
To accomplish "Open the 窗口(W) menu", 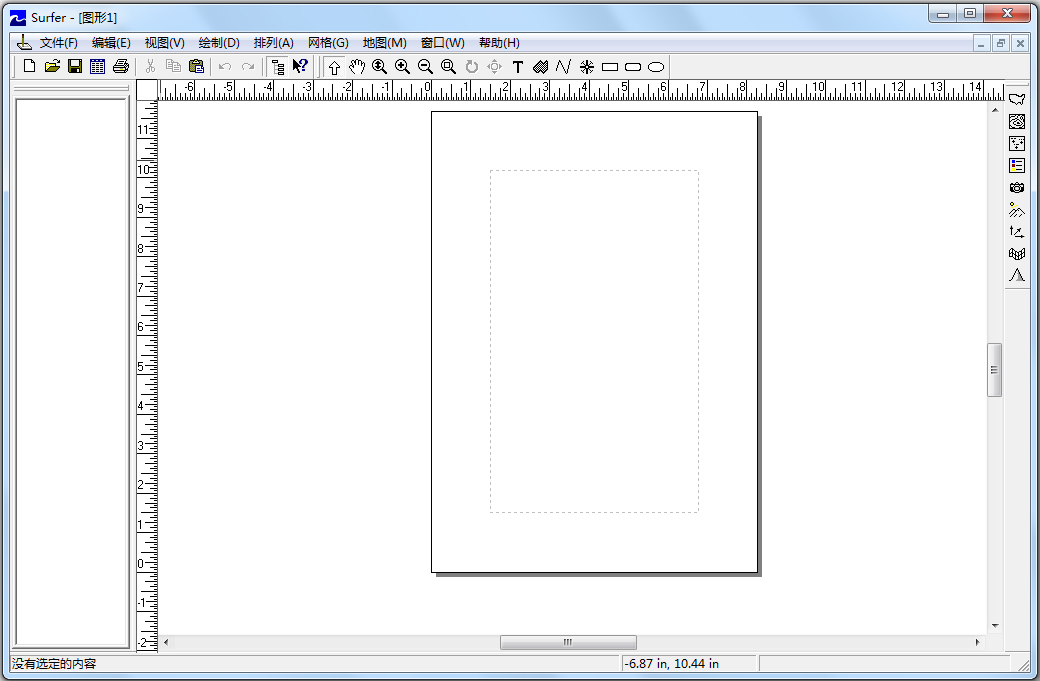I will click(x=442, y=42).
